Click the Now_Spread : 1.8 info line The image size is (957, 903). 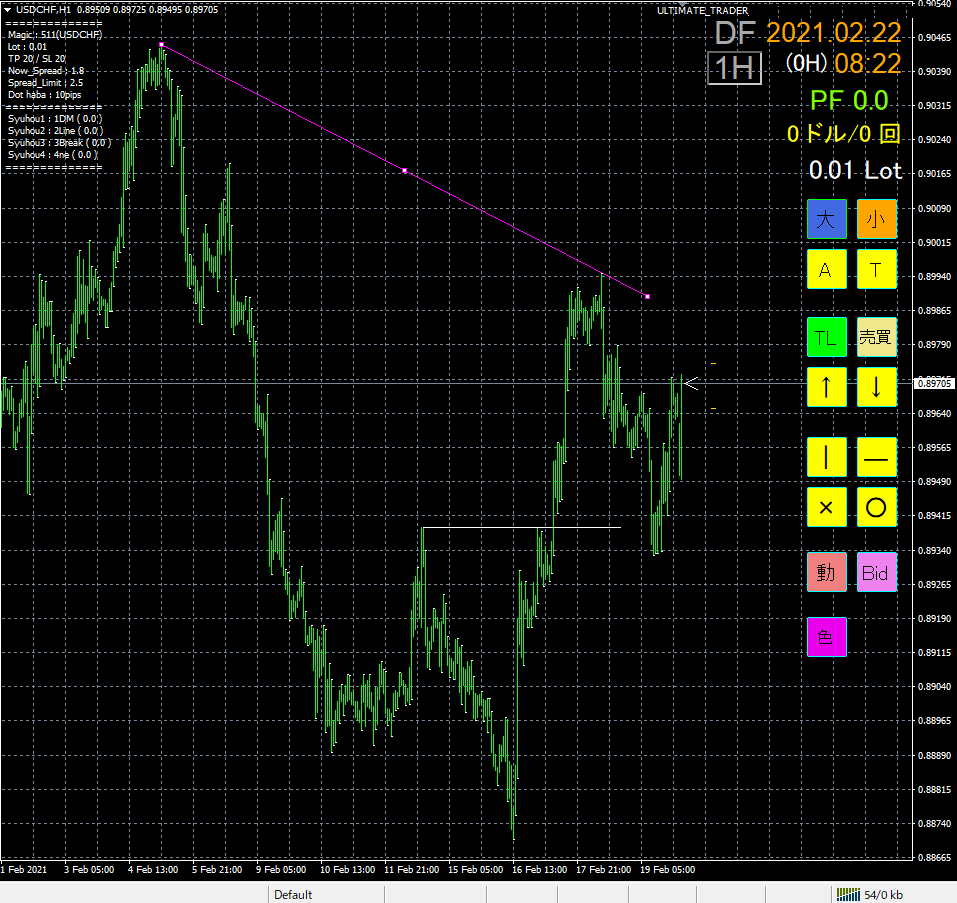(x=46, y=71)
